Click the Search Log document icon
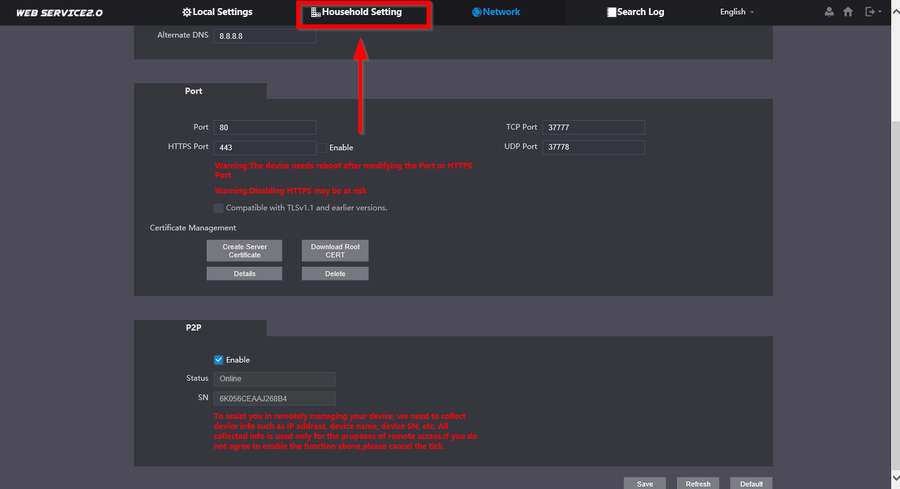 click(x=611, y=12)
